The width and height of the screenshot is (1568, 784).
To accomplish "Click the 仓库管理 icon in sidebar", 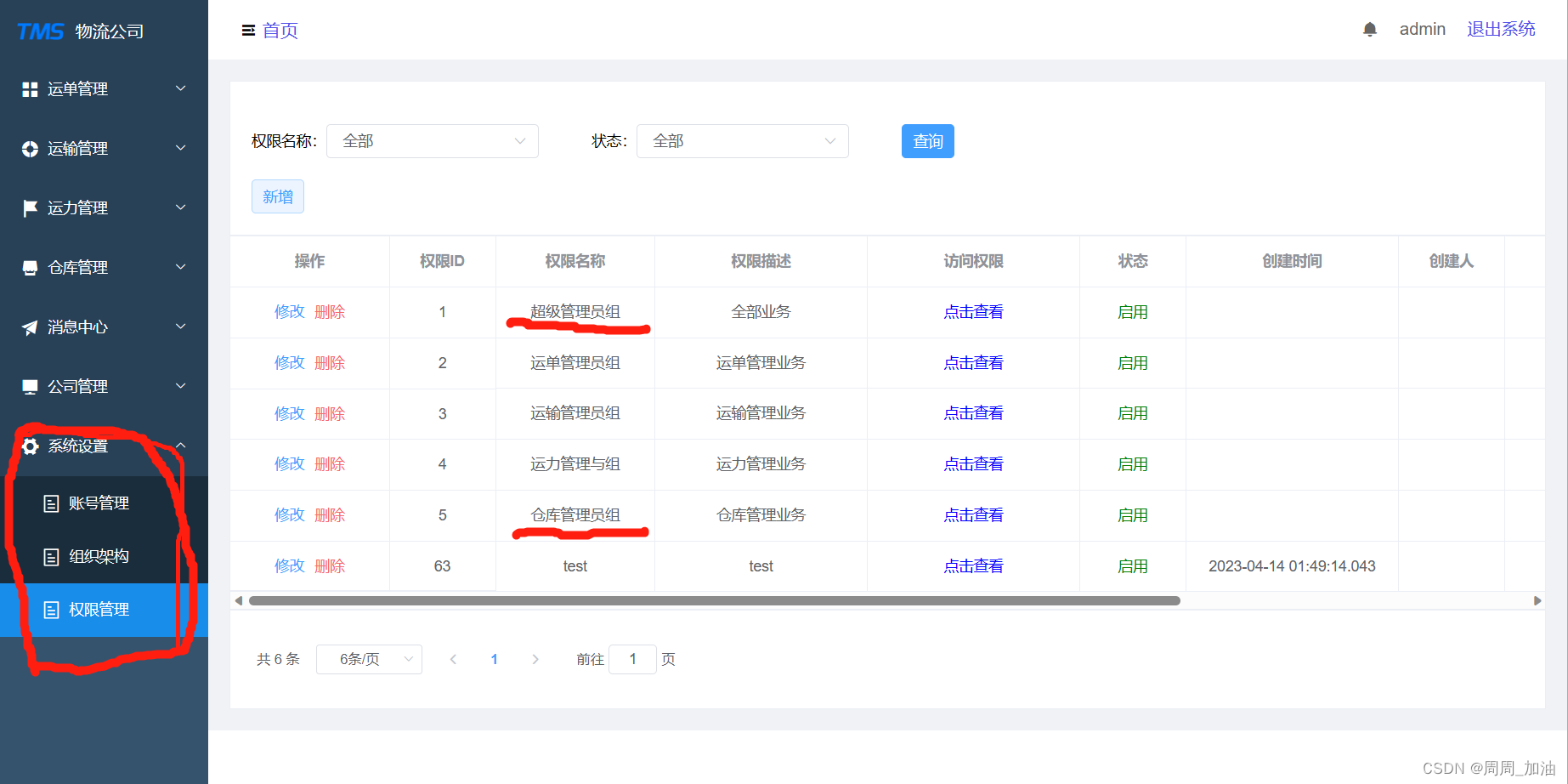I will tap(30, 268).
